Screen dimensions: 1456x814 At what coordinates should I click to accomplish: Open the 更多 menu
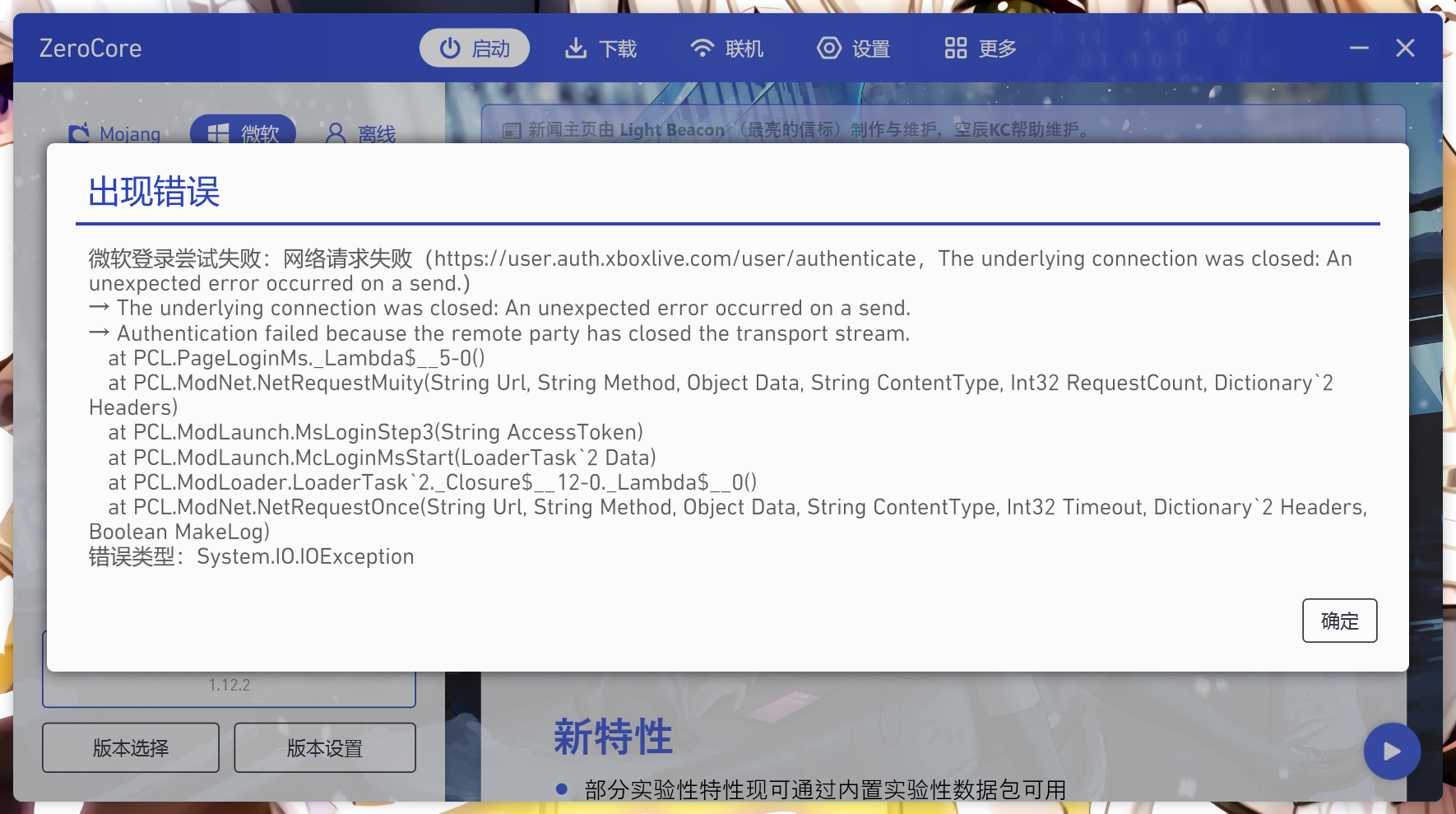pyautogui.click(x=979, y=48)
